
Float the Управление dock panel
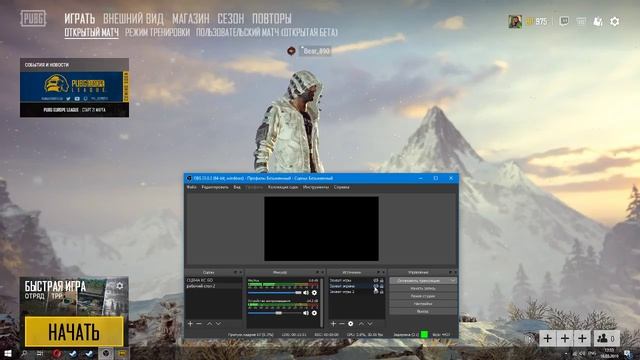click(450, 272)
